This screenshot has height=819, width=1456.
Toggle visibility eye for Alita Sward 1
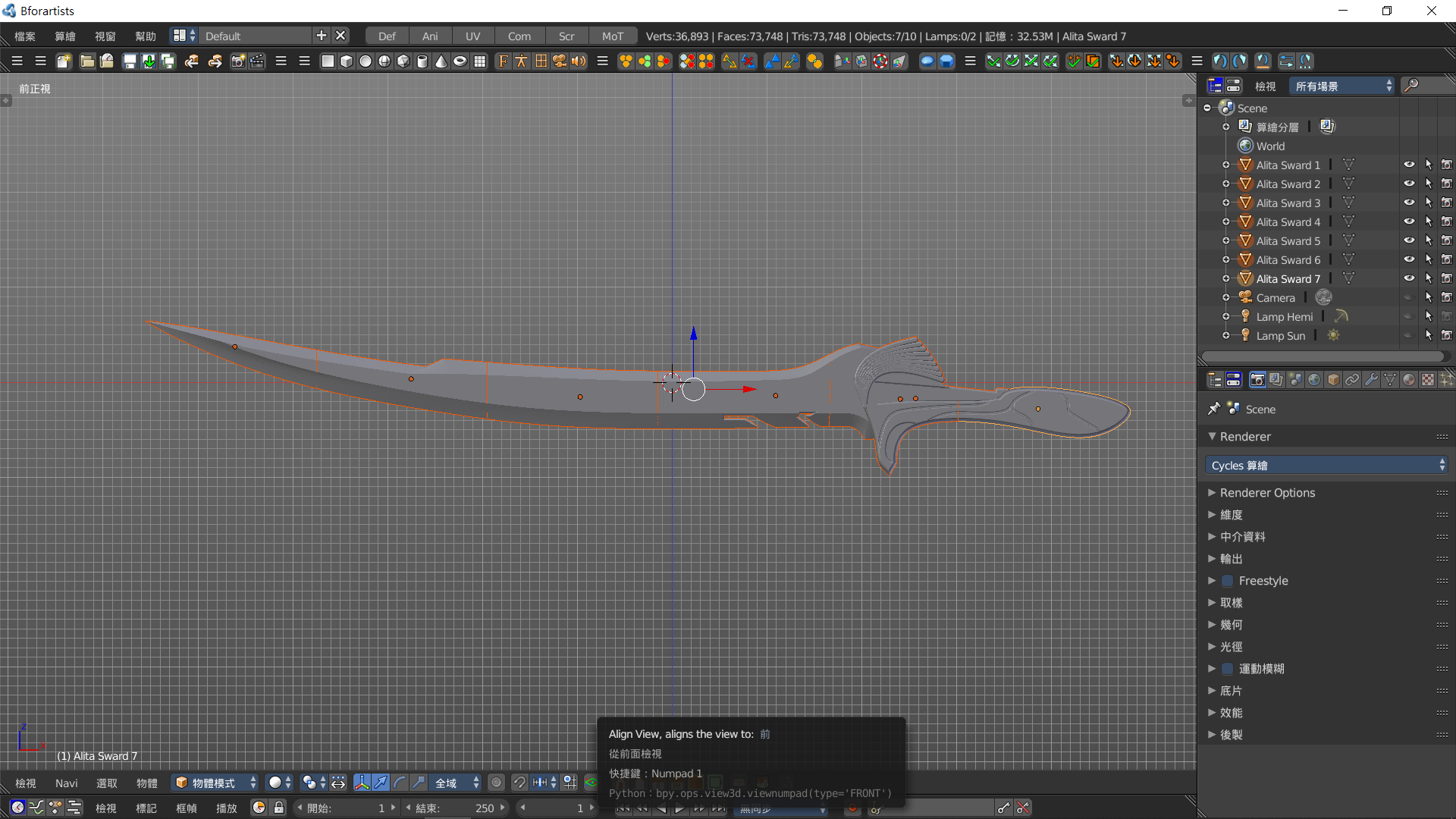[x=1409, y=165]
